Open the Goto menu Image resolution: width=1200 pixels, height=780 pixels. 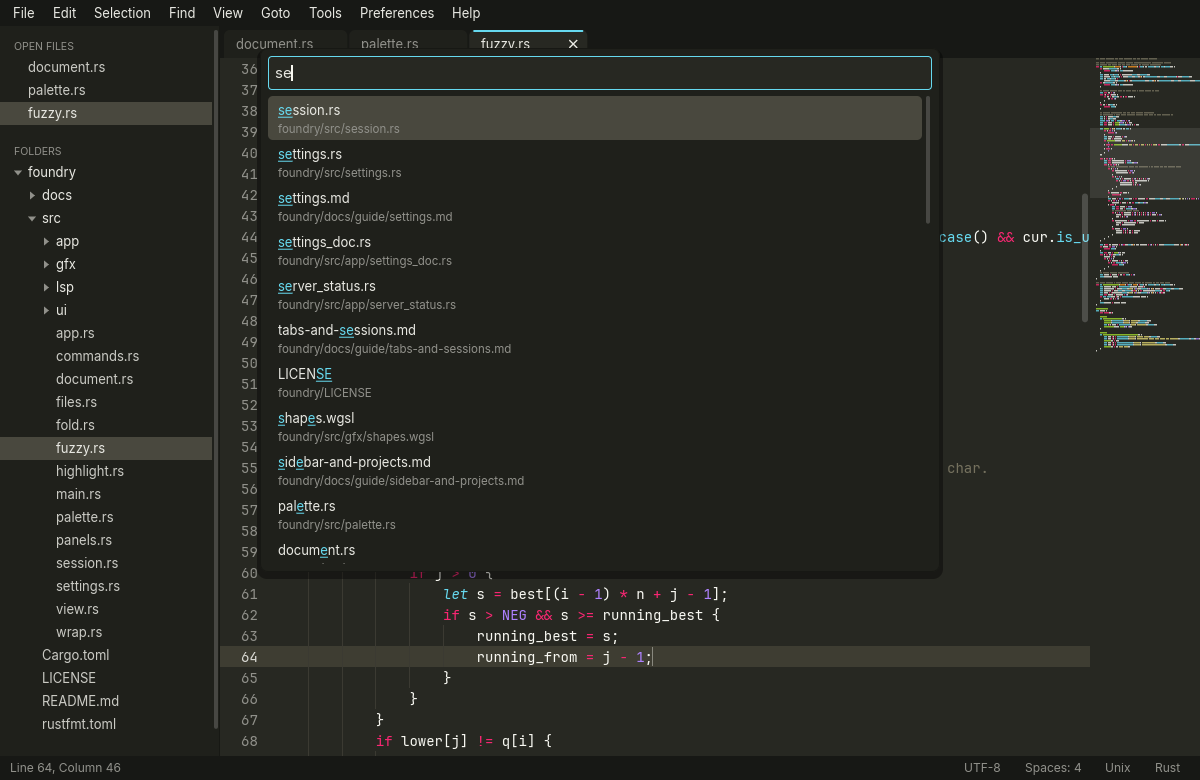point(275,13)
